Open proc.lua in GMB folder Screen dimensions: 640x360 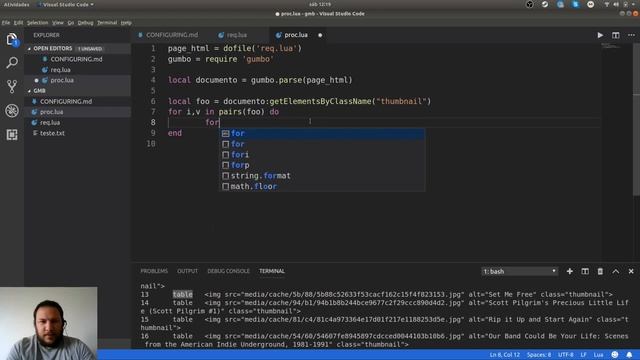tap(51, 112)
